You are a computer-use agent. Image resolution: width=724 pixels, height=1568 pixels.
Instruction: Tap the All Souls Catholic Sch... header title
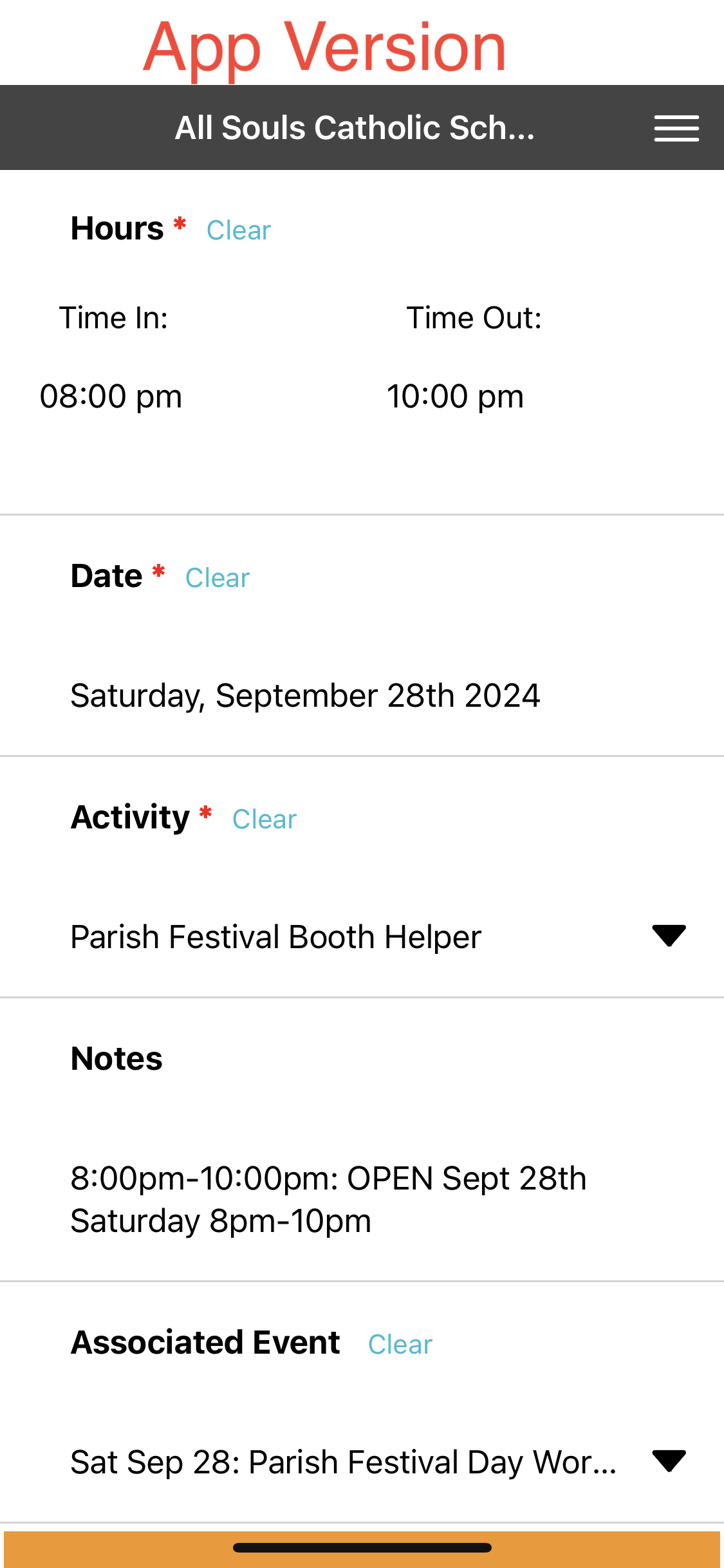point(355,127)
